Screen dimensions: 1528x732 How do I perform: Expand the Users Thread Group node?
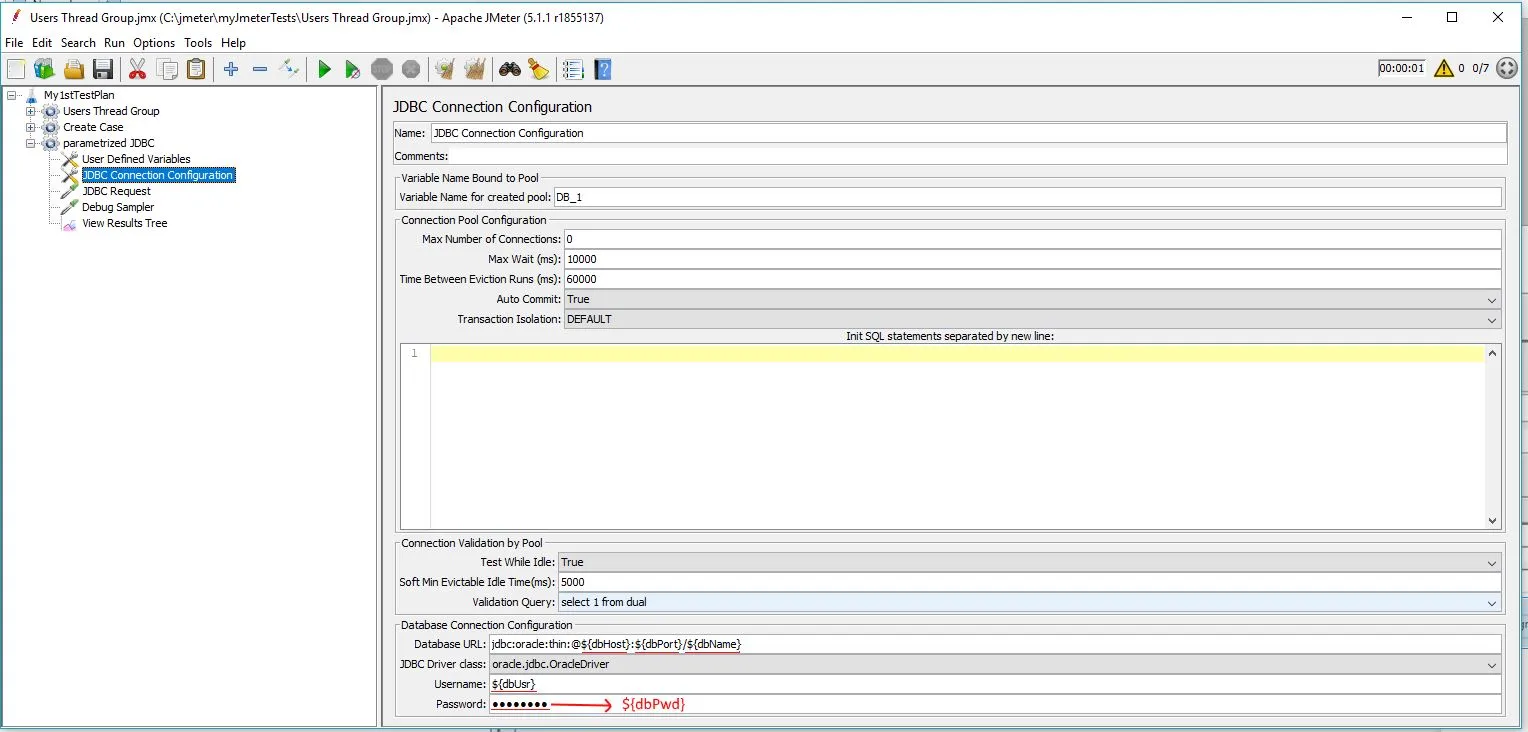tap(31, 111)
